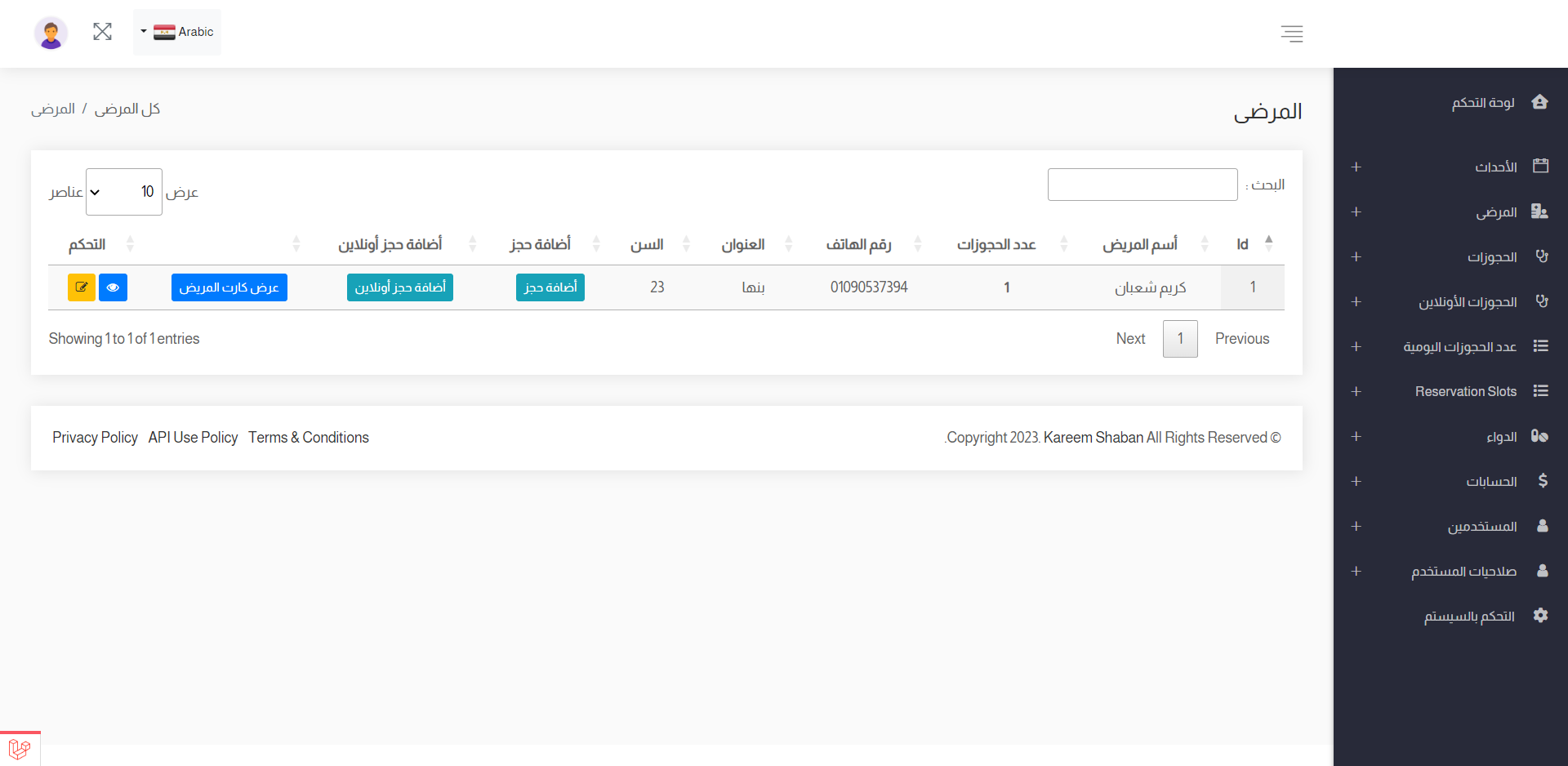Click the fullscreen expand icon in top bar
The height and width of the screenshot is (766, 1568).
tap(102, 31)
